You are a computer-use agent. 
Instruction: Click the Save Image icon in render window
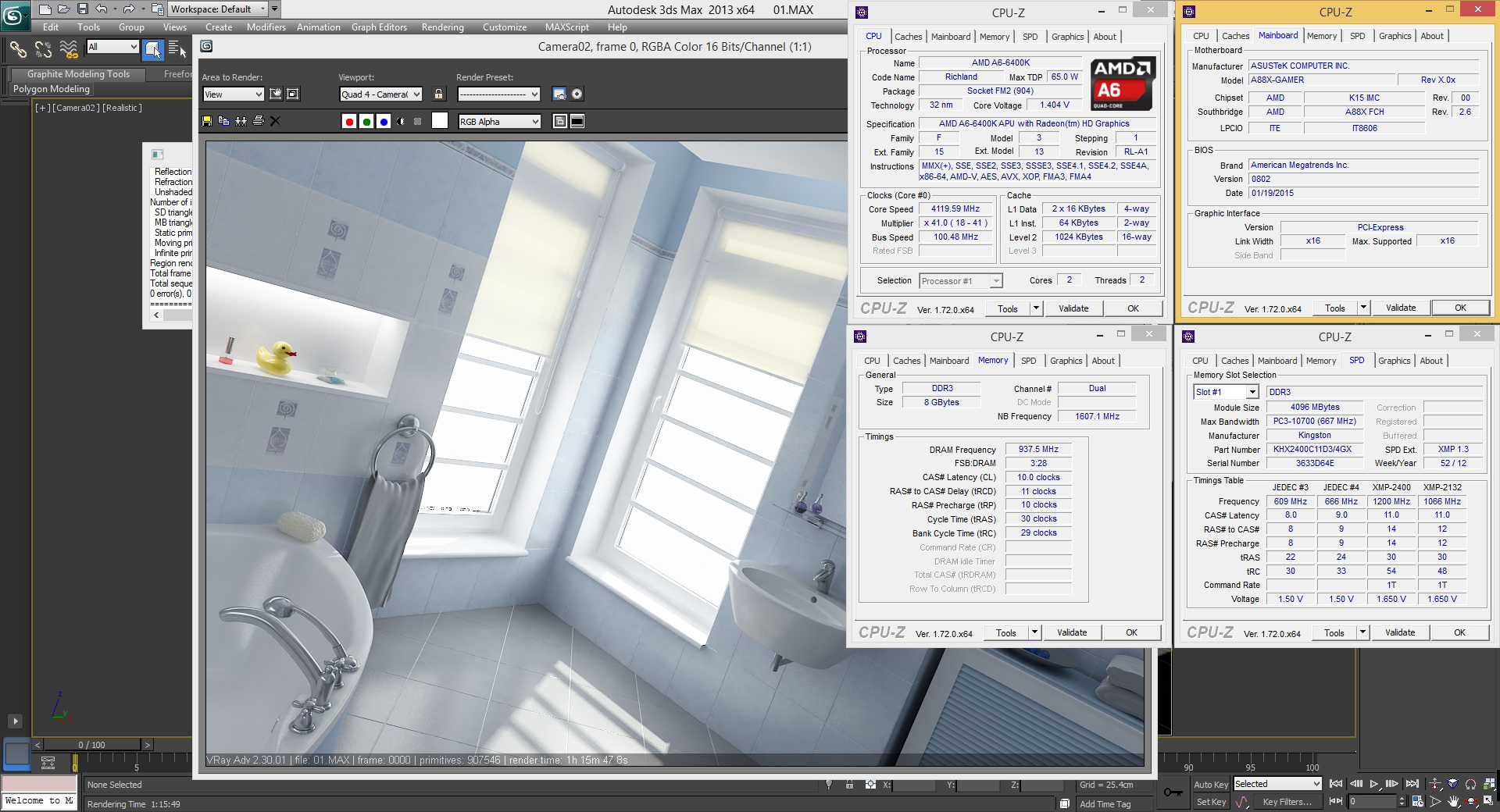pos(207,121)
